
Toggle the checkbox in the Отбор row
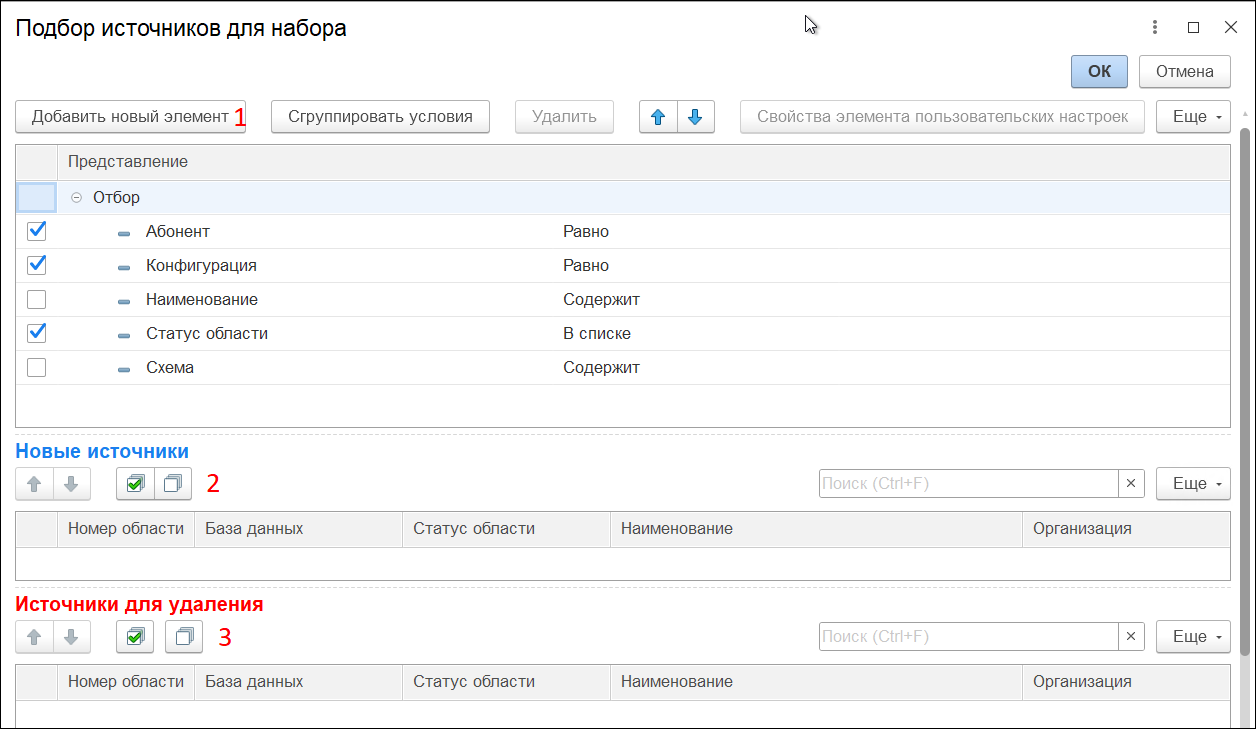click(x=36, y=197)
